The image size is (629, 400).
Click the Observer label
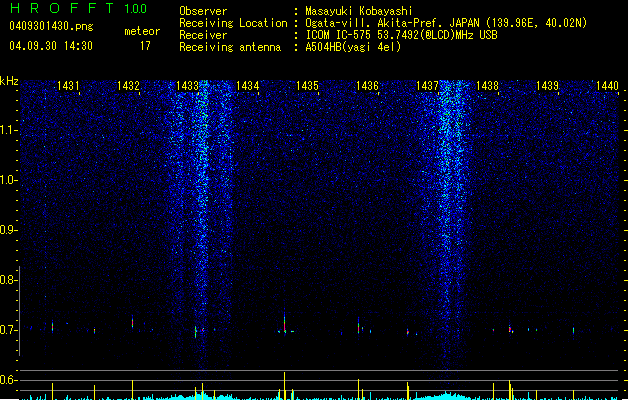click(203, 11)
